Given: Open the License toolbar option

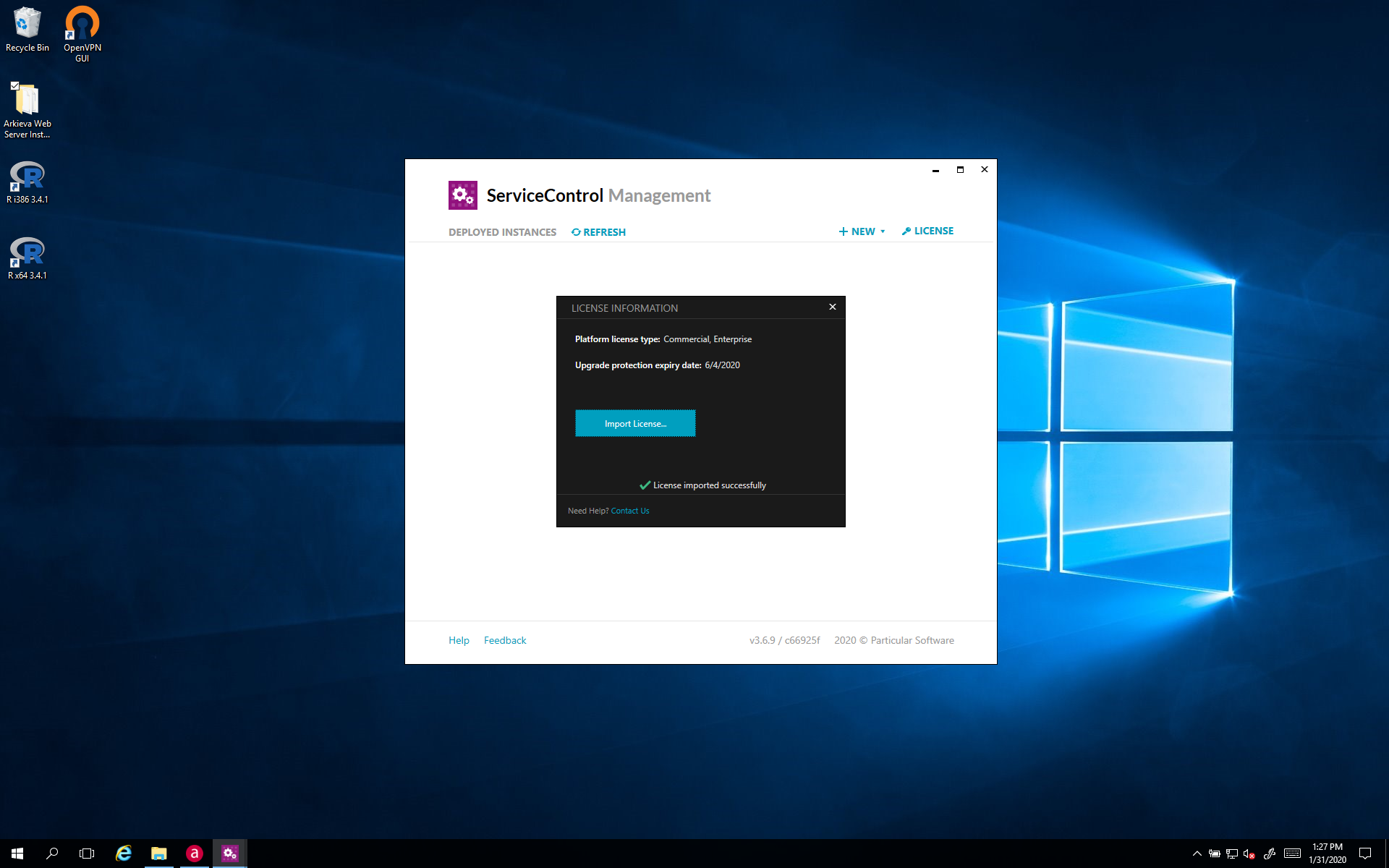Looking at the screenshot, I should tap(927, 231).
